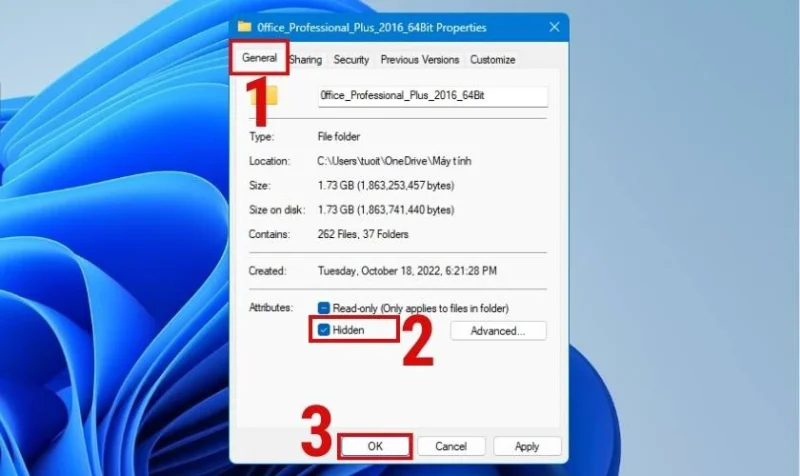Image resolution: width=800 pixels, height=476 pixels.
Task: Toggle the Hidden attribute checkbox
Action: point(324,330)
